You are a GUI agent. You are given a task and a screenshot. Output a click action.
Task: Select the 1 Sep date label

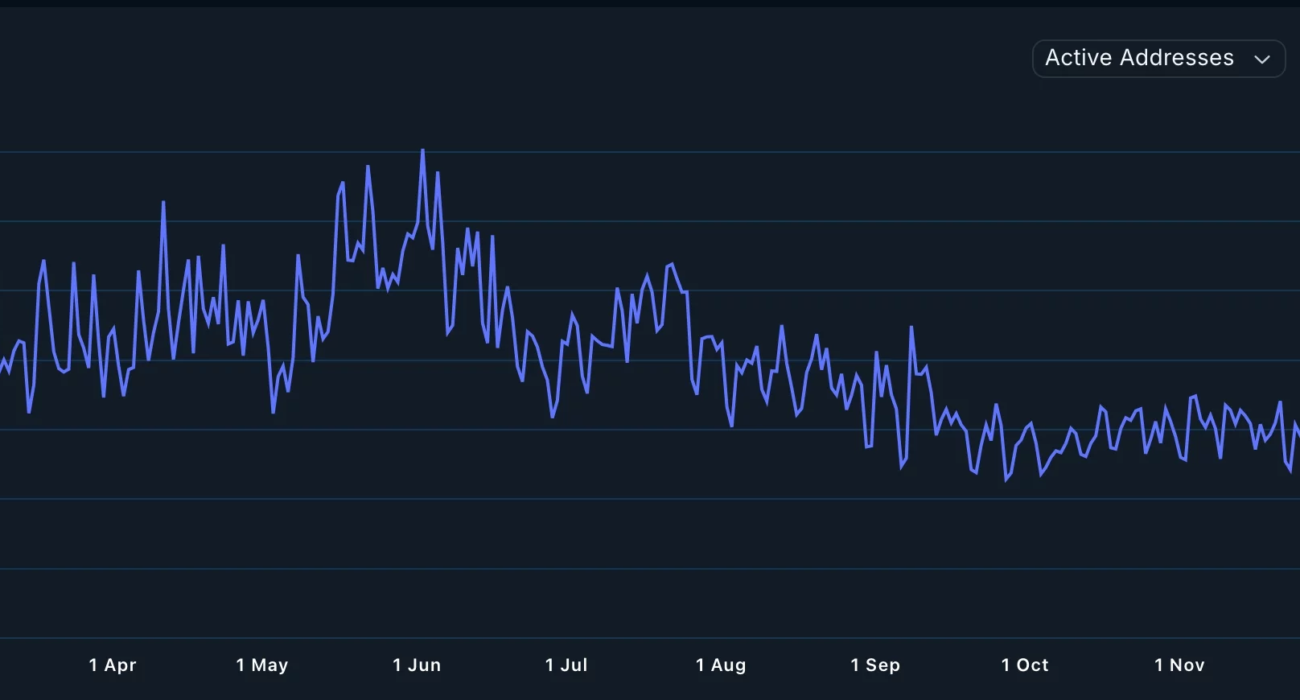coord(875,665)
